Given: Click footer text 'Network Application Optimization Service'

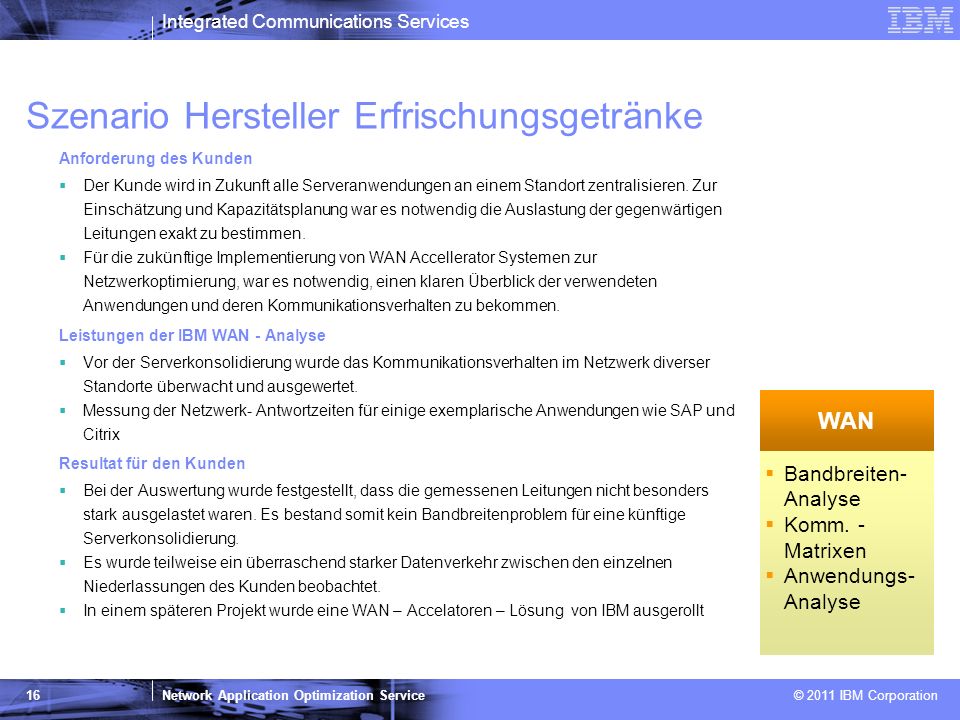Looking at the screenshot, I should pyautogui.click(x=293, y=695).
